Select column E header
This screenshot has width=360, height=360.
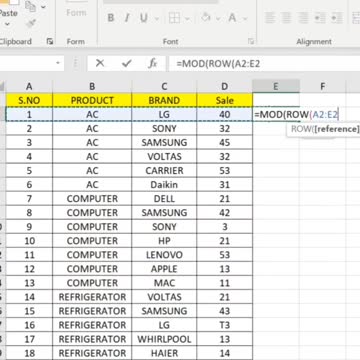coord(276,86)
